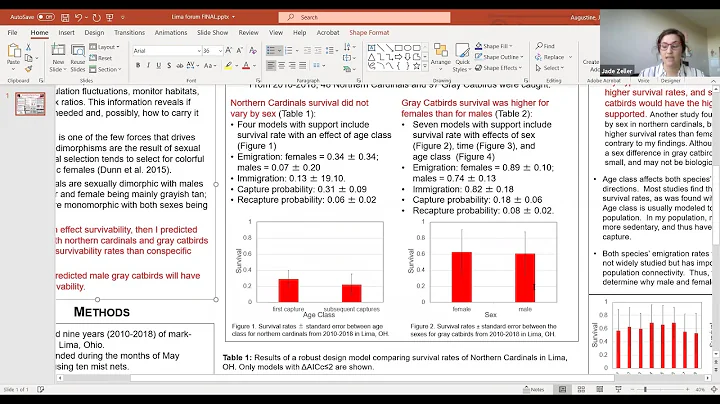This screenshot has width=720, height=404.
Task: Open Change Case Aa dropdown
Action: click(x=209, y=66)
